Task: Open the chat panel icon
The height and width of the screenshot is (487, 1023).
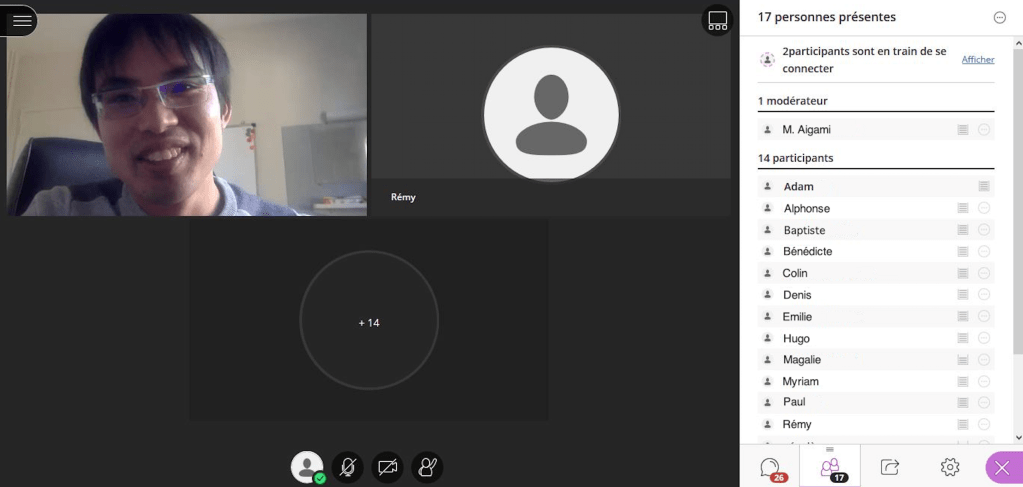Action: (770, 467)
